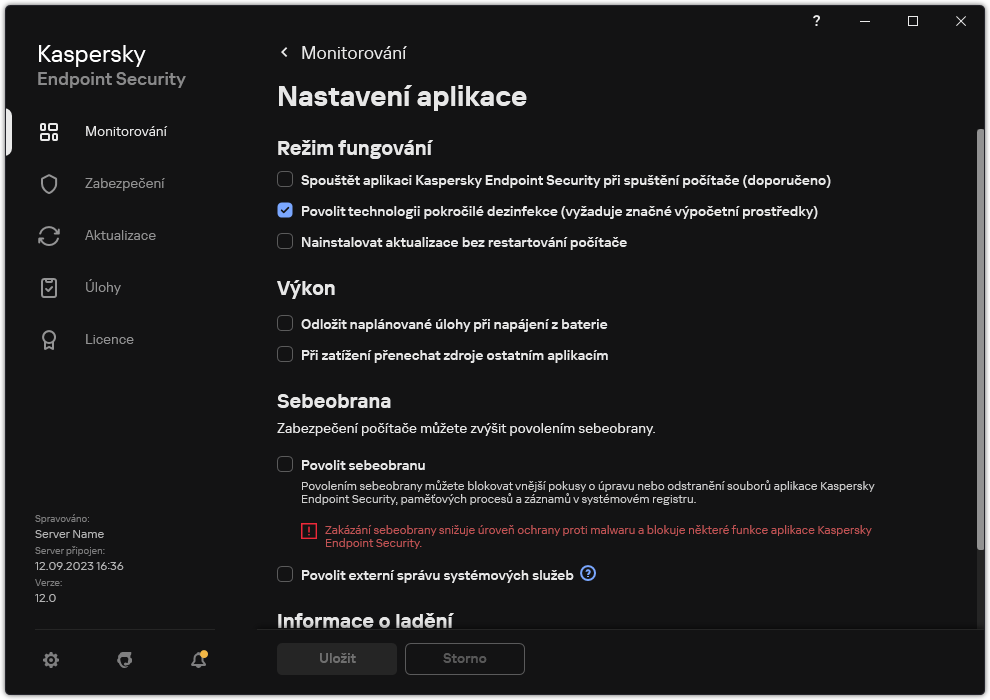View the Licence ribbon icon
This screenshot has height=700, width=990.
coord(49,339)
